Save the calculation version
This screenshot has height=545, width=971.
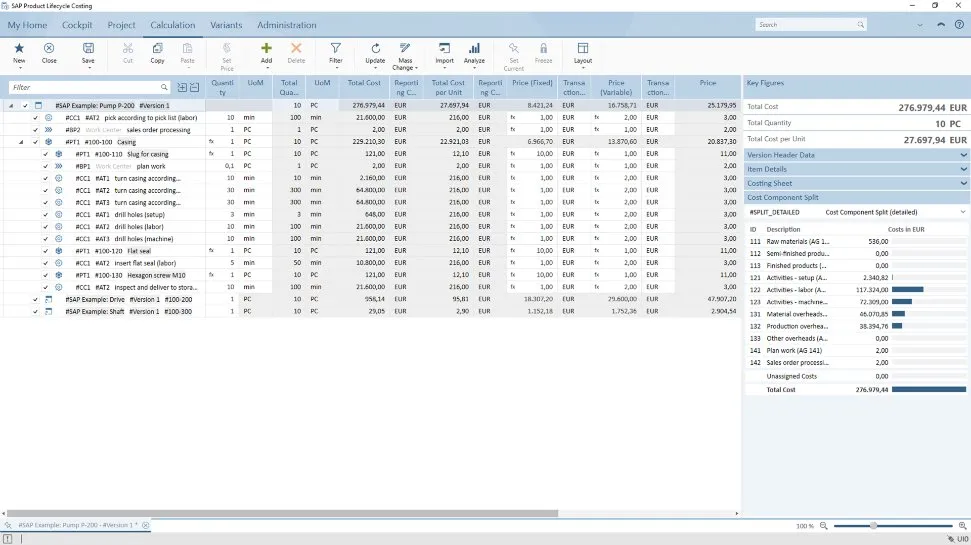pos(88,48)
